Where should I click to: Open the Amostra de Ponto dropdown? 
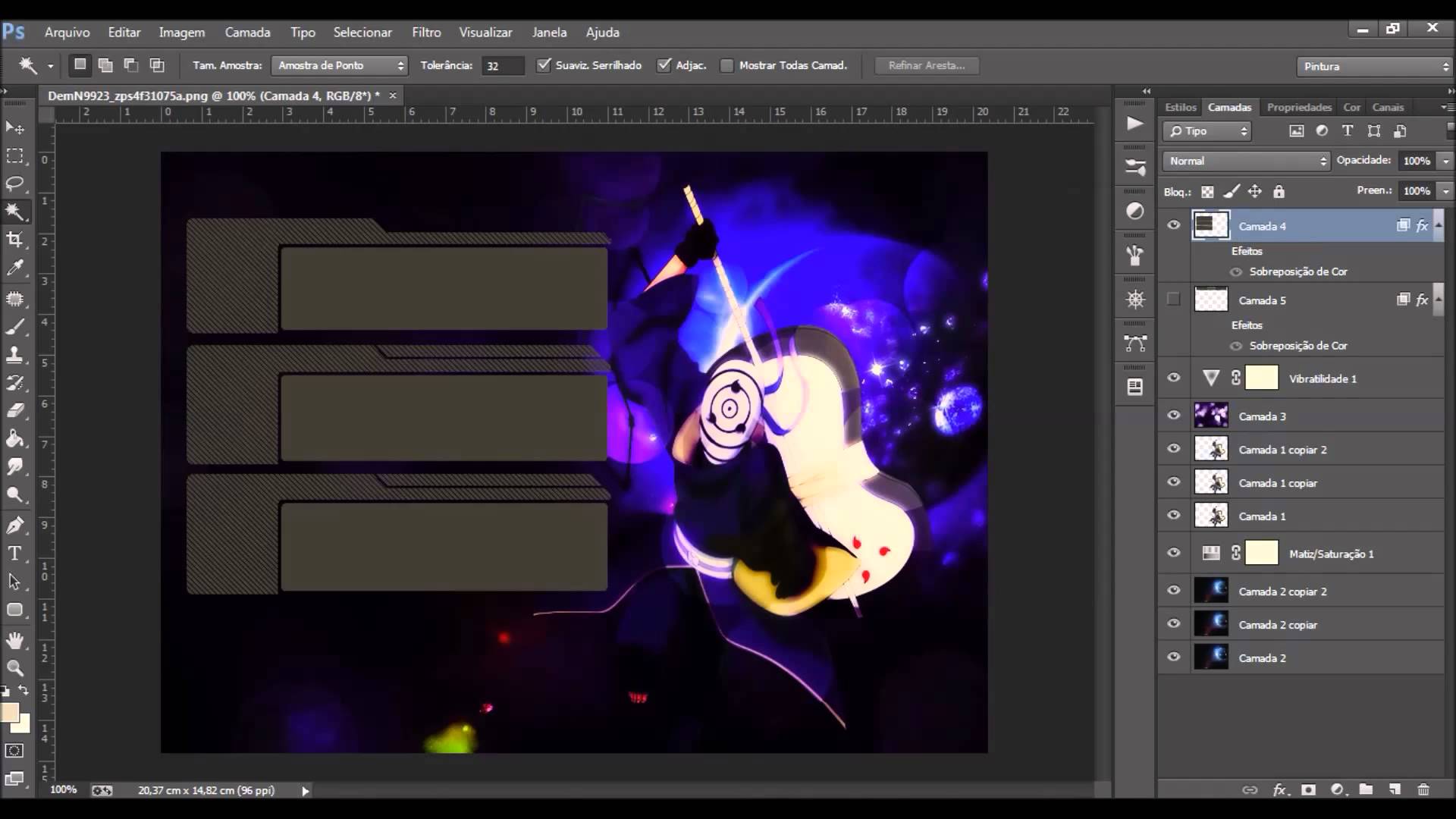pos(339,65)
